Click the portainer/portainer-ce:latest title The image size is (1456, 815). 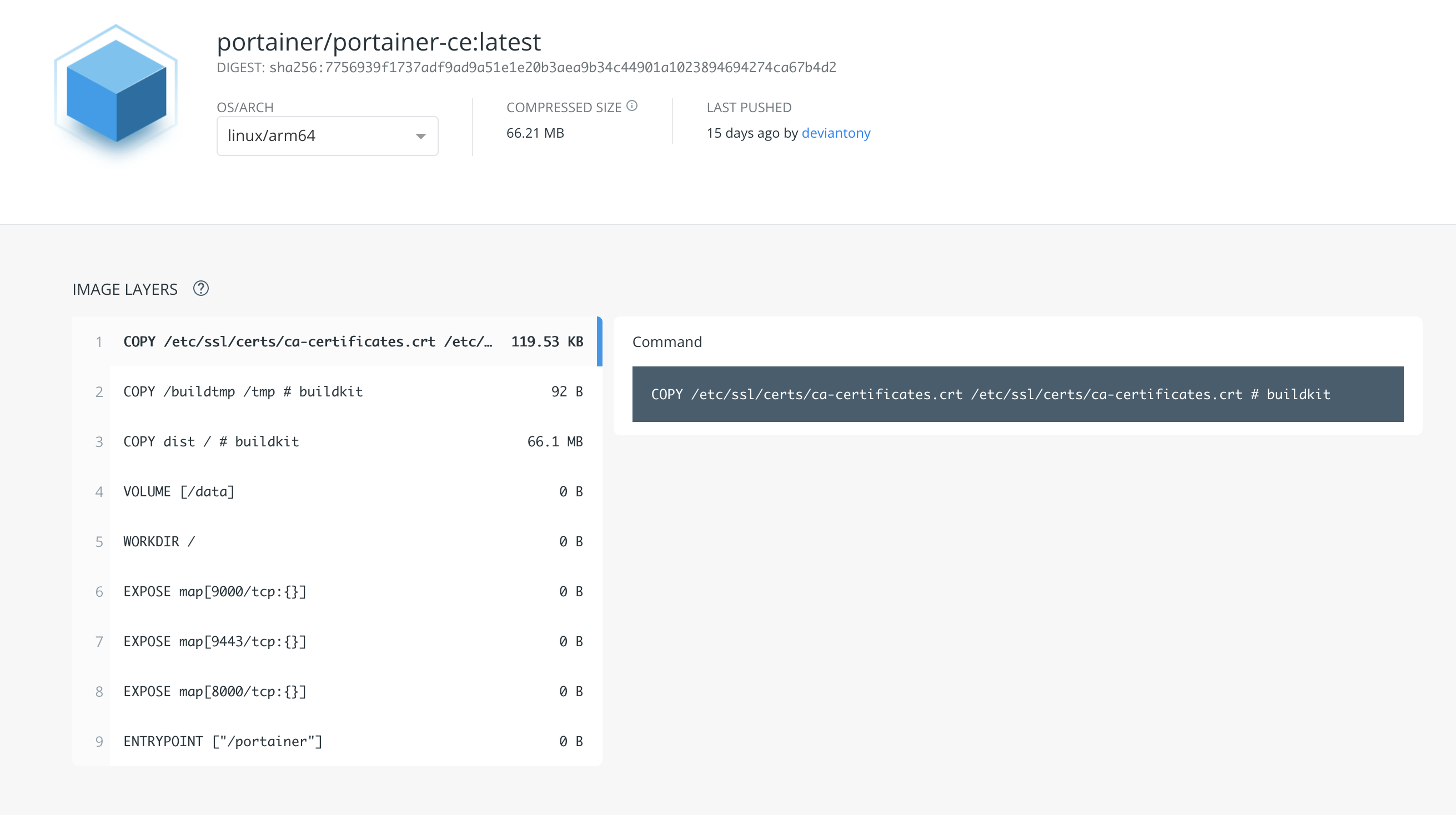point(379,42)
